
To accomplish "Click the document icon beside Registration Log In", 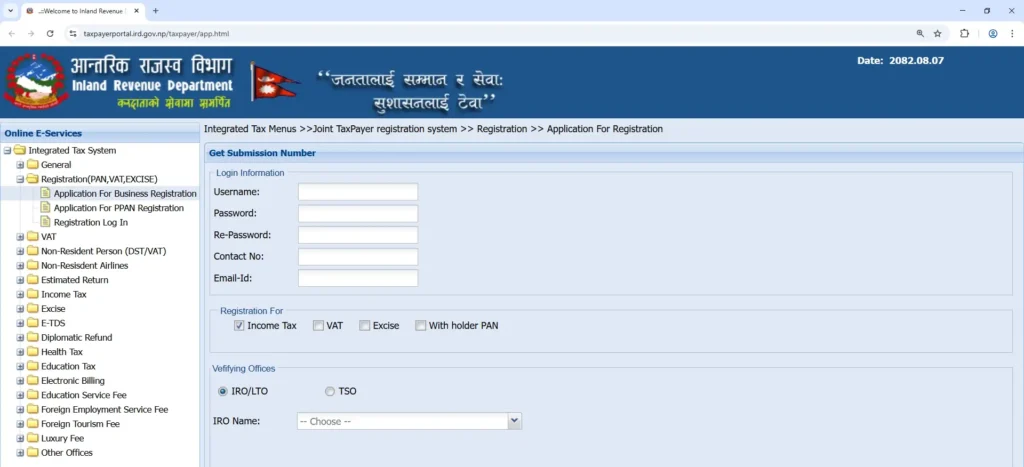I will [x=45, y=222].
